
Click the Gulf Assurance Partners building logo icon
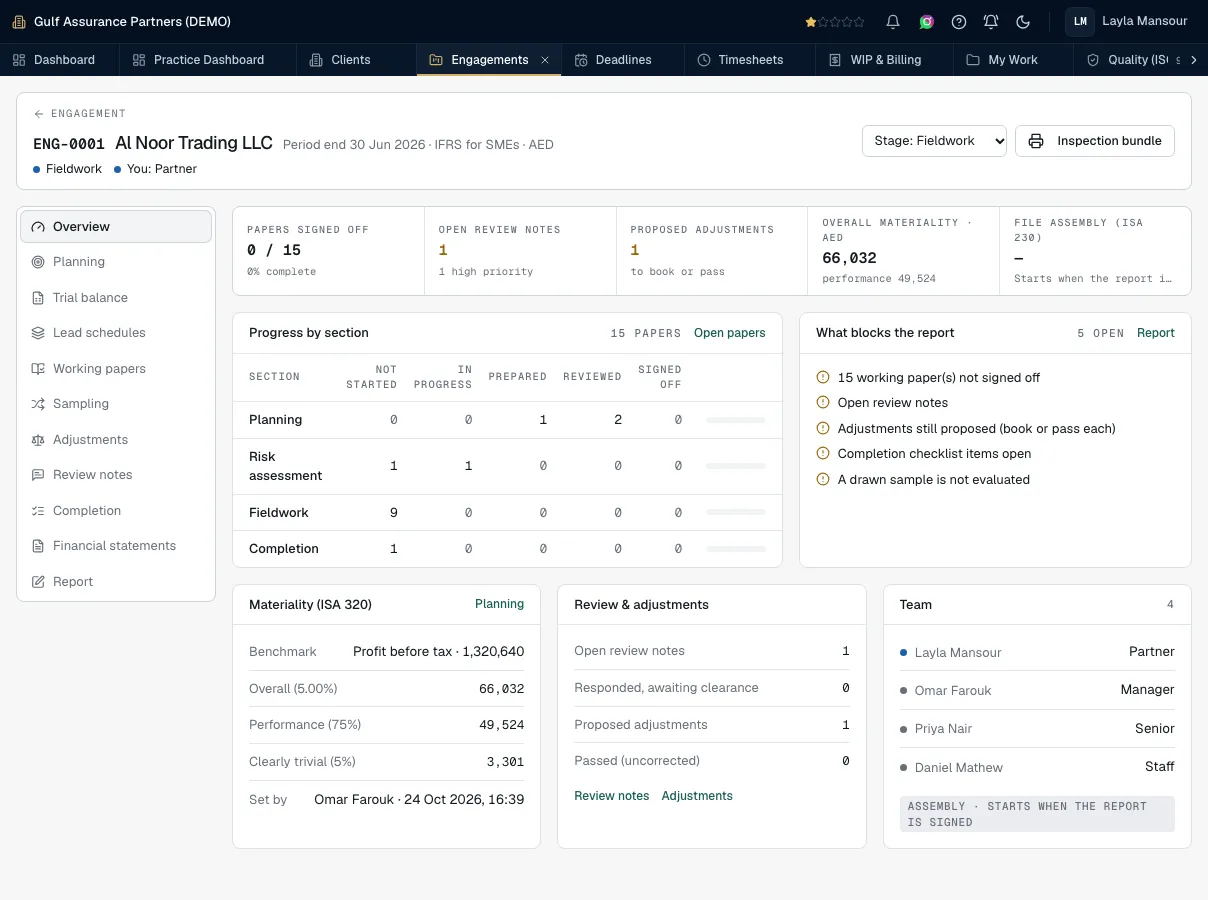pyautogui.click(x=19, y=21)
